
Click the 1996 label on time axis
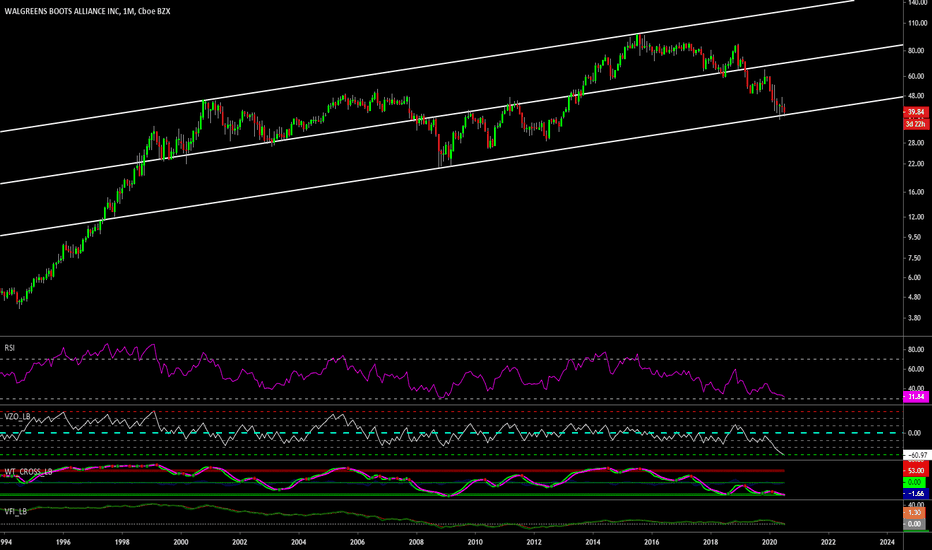[63, 542]
